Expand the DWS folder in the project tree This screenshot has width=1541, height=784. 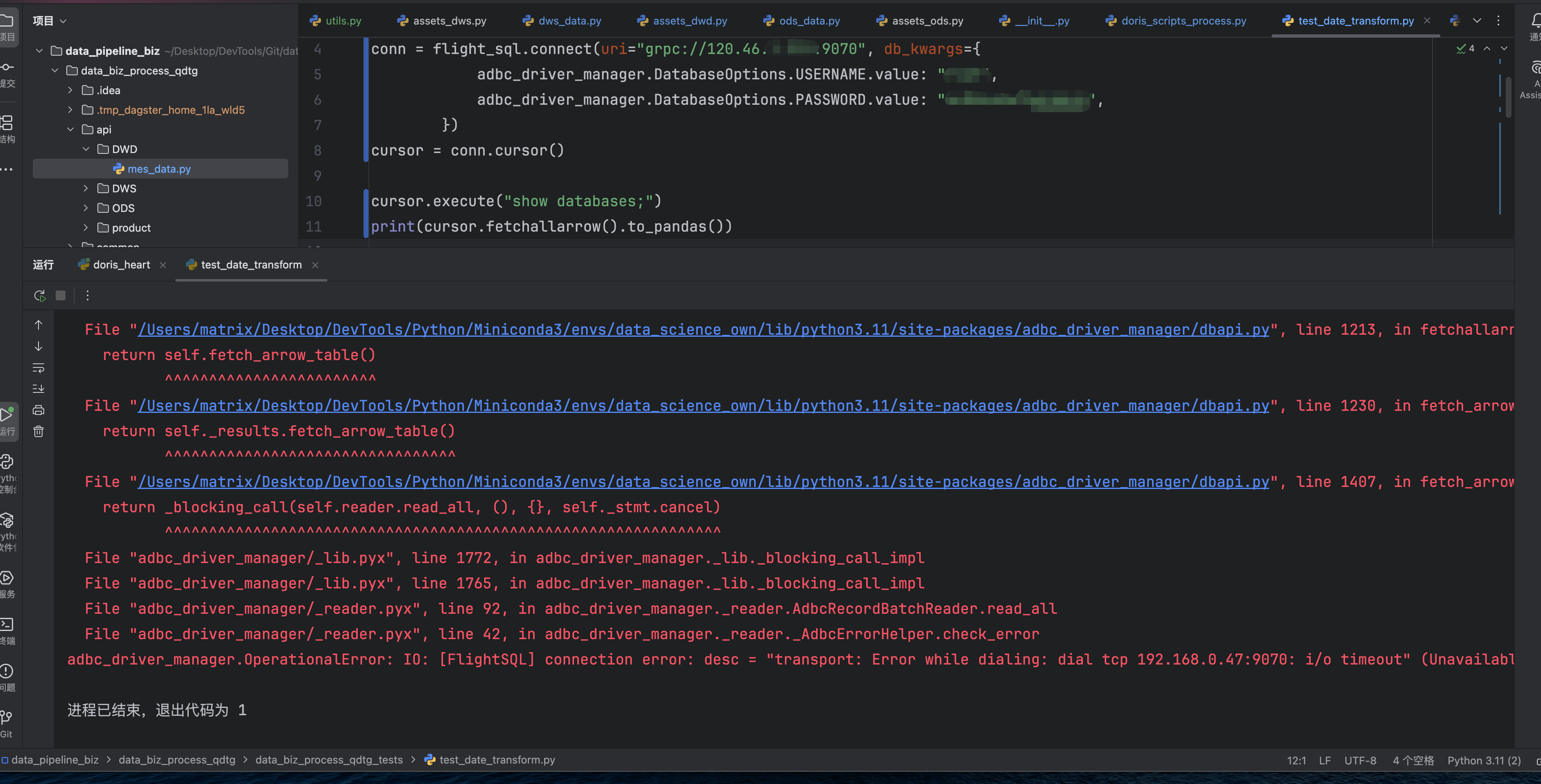point(86,188)
